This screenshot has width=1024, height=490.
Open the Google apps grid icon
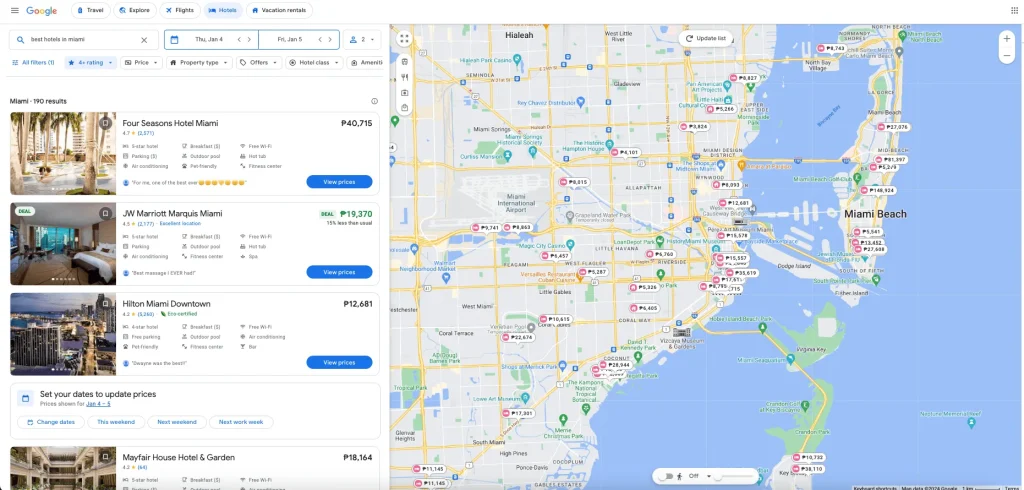1014,10
